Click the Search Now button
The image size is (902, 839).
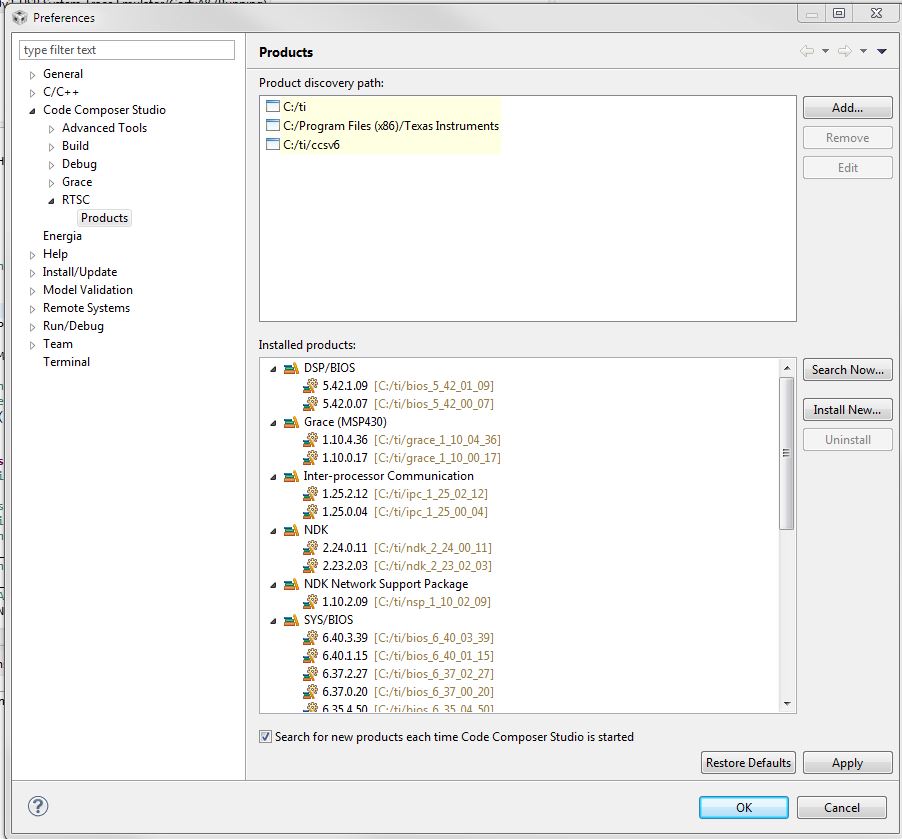[x=847, y=369]
